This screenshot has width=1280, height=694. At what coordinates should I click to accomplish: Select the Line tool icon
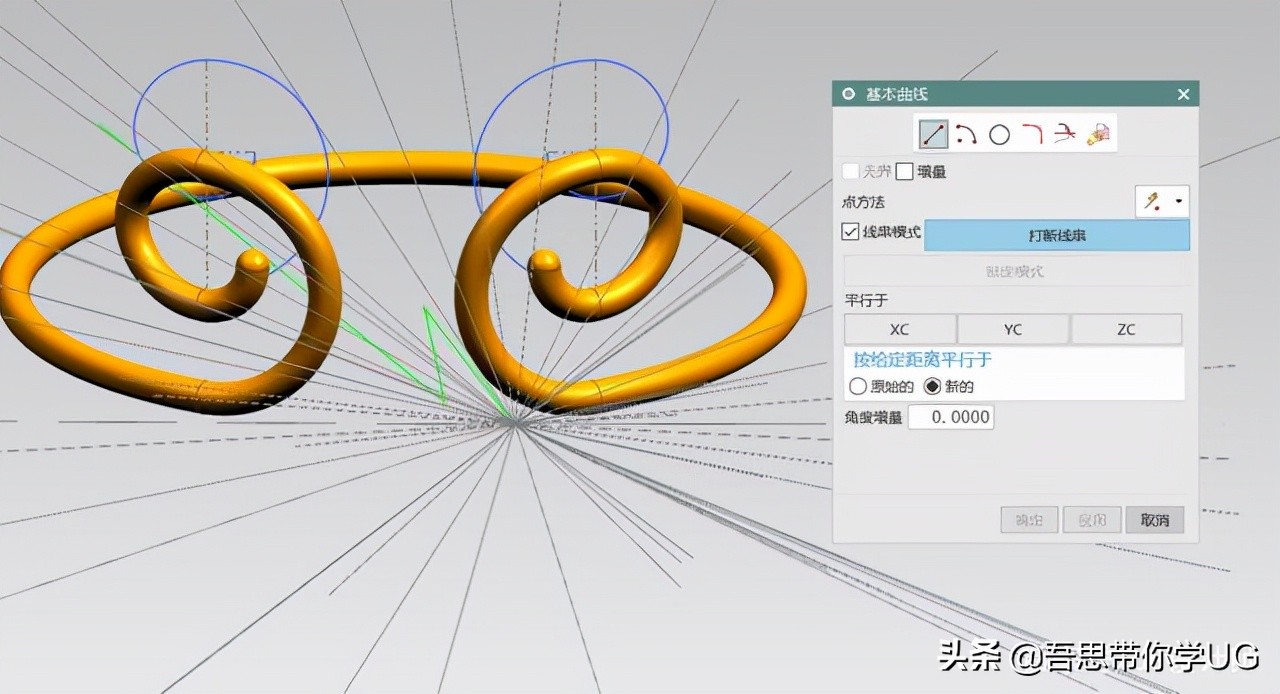point(933,134)
